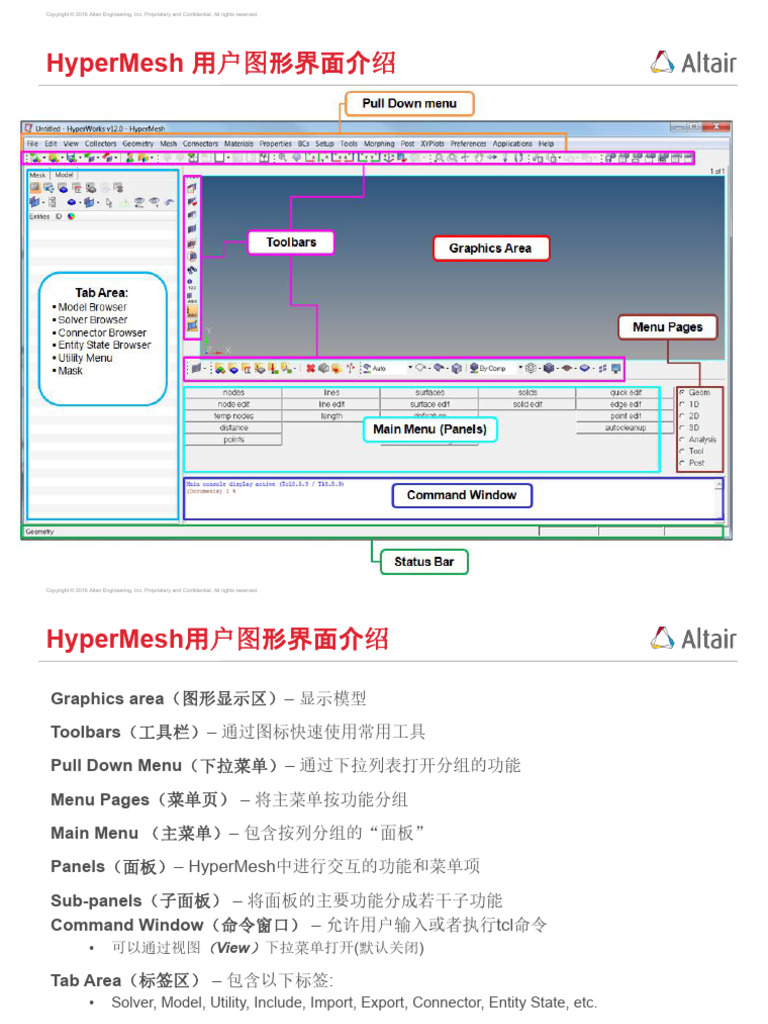Click the highlighted orange icon under Mask tab
Image resolution: width=768 pixels, height=1024 pixels.
point(35,188)
